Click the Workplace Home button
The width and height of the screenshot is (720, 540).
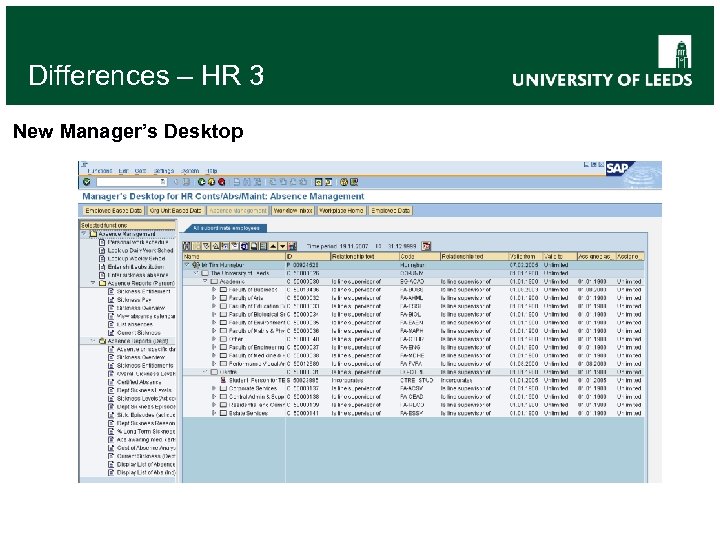click(341, 210)
